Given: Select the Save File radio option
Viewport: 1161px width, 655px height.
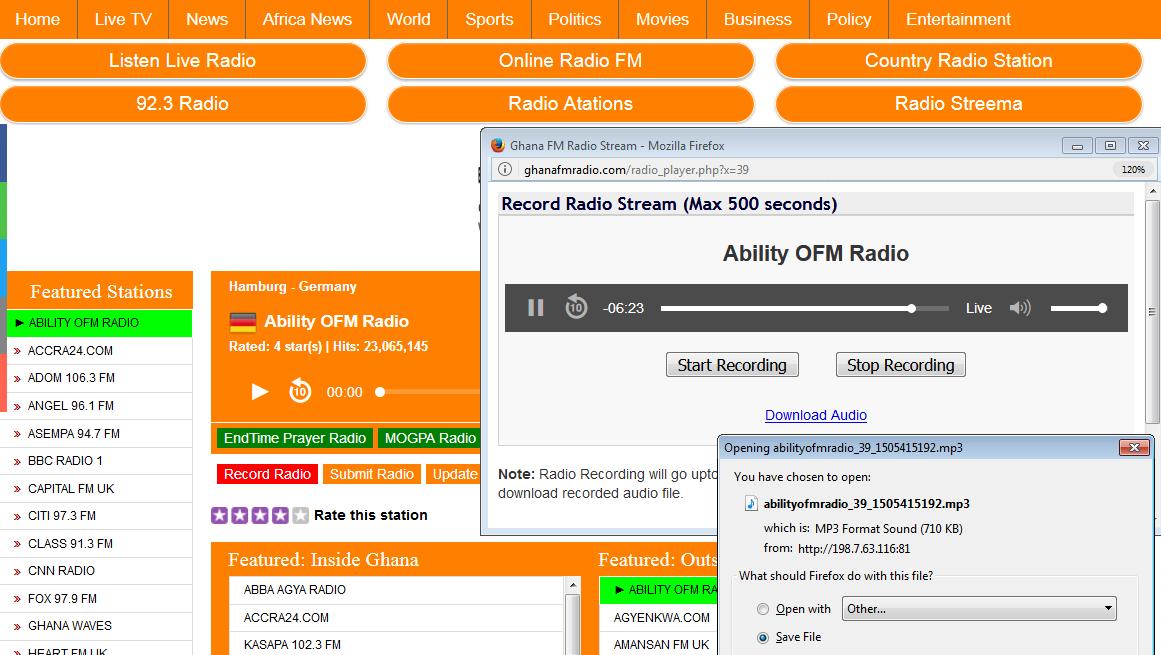Looking at the screenshot, I should coord(763,637).
